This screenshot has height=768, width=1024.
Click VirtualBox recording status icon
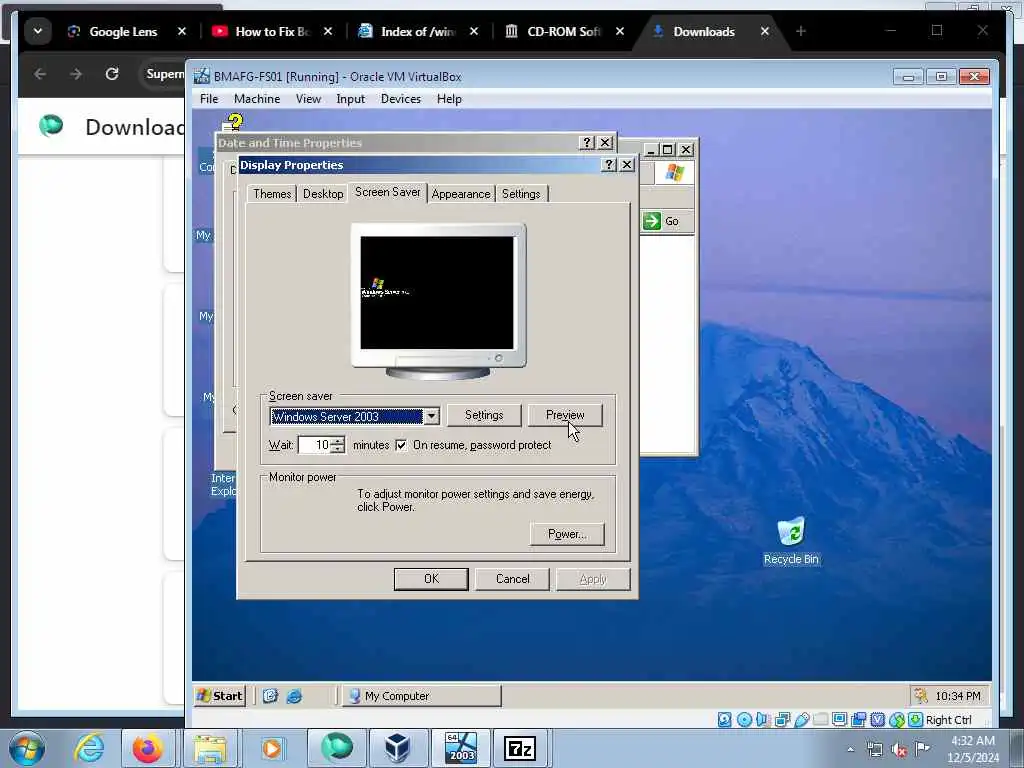click(858, 720)
